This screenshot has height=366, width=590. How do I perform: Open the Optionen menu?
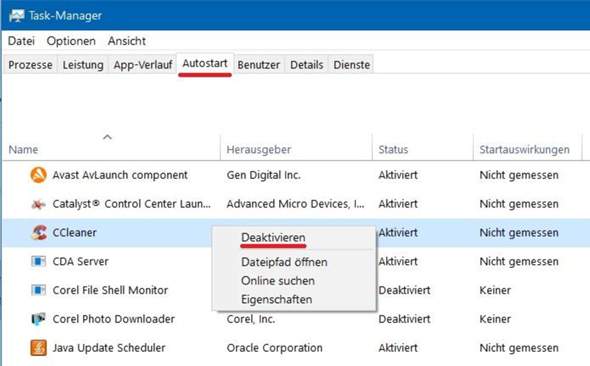pyautogui.click(x=71, y=41)
